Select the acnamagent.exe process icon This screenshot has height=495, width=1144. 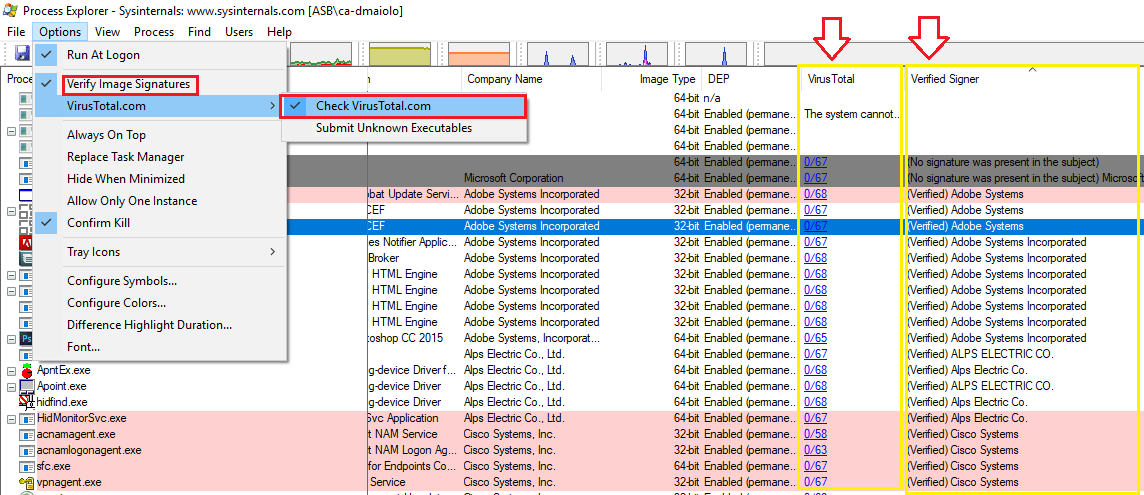click(x=26, y=434)
